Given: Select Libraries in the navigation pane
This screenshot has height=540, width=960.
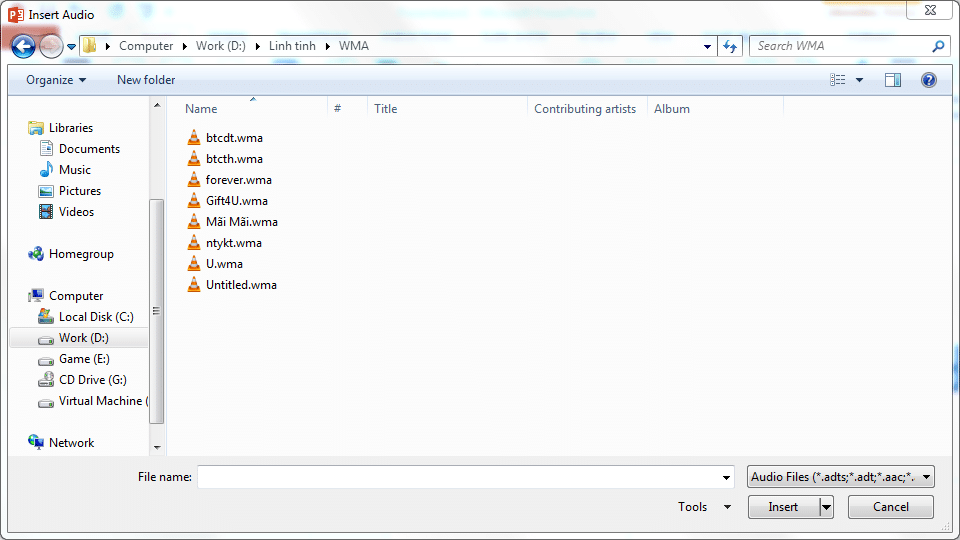Looking at the screenshot, I should pyautogui.click(x=71, y=127).
